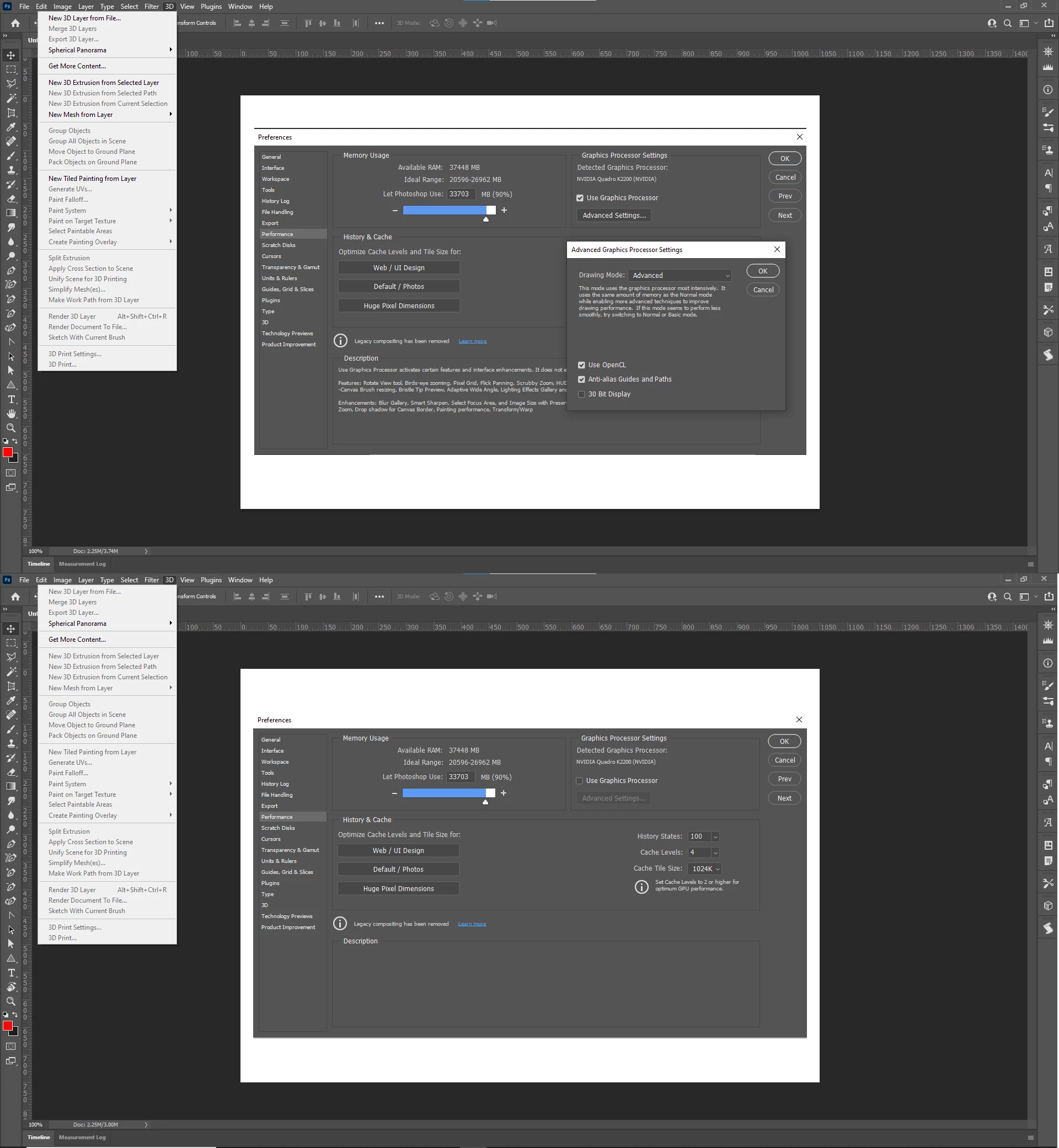Expand the History States dropdown
This screenshot has width=1059, height=1148.
click(715, 837)
